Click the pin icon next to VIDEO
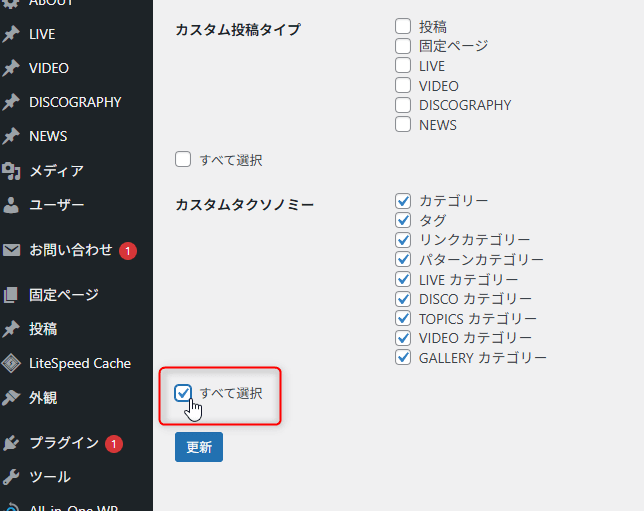644x511 pixels. (11, 68)
